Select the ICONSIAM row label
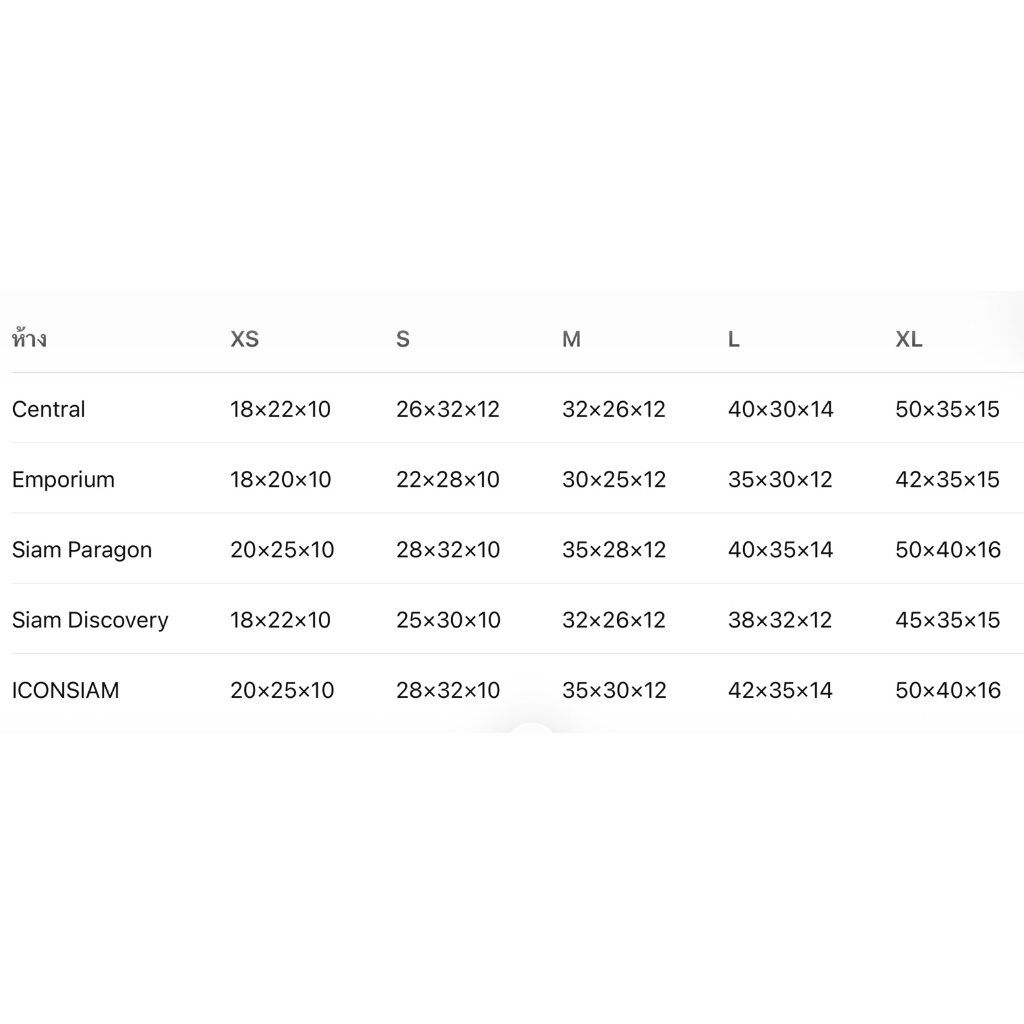 click(x=65, y=690)
